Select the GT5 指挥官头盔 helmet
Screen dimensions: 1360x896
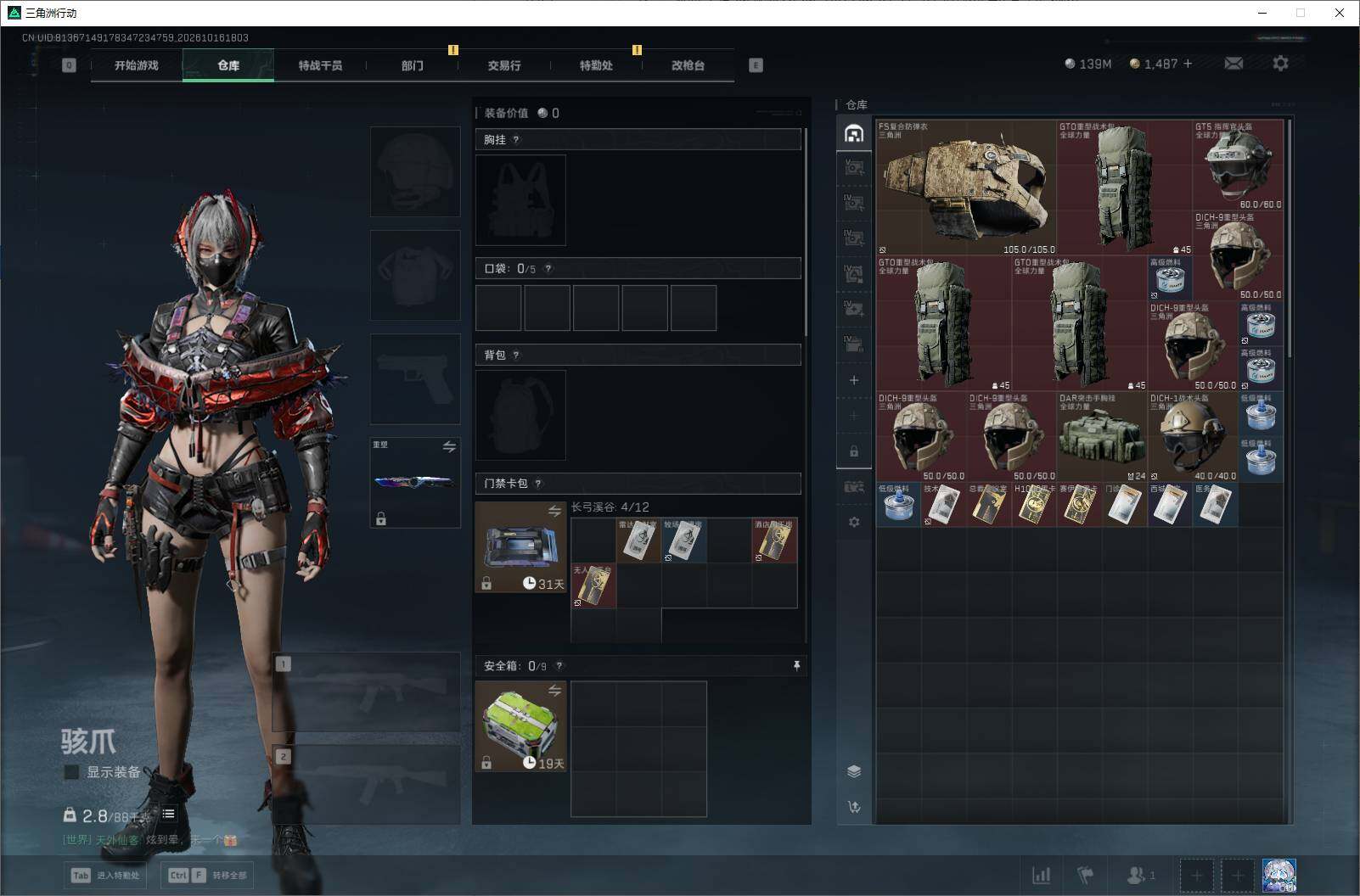(1238, 165)
